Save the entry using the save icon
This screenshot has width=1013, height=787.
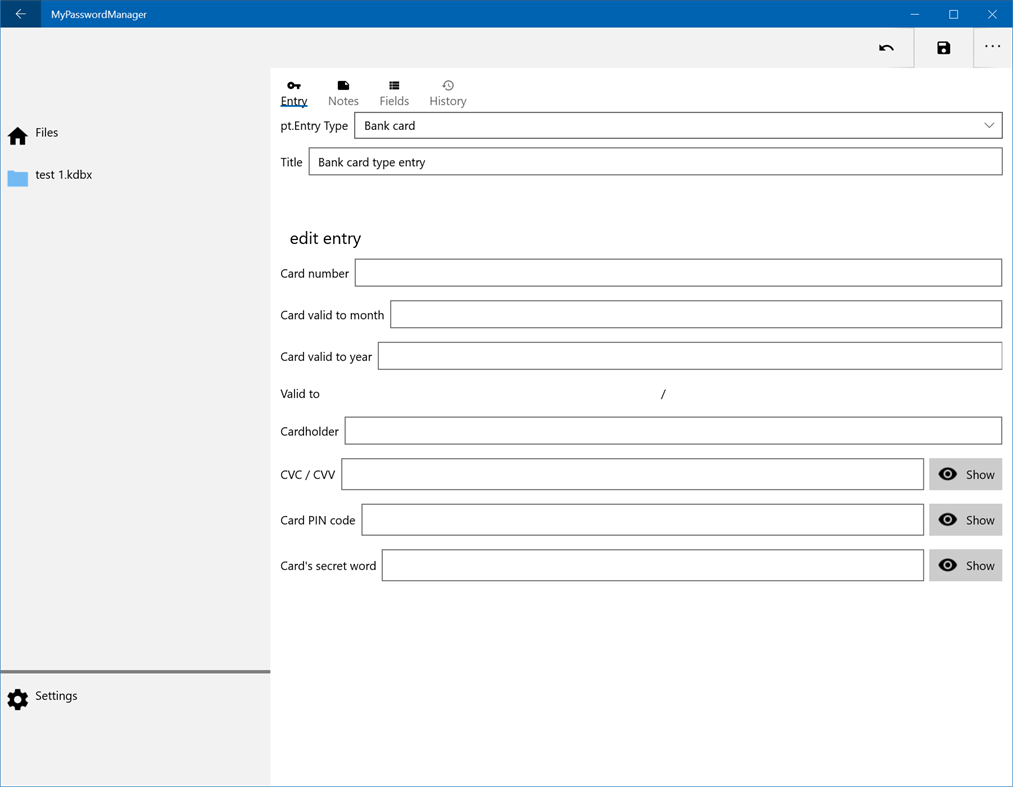[942, 47]
